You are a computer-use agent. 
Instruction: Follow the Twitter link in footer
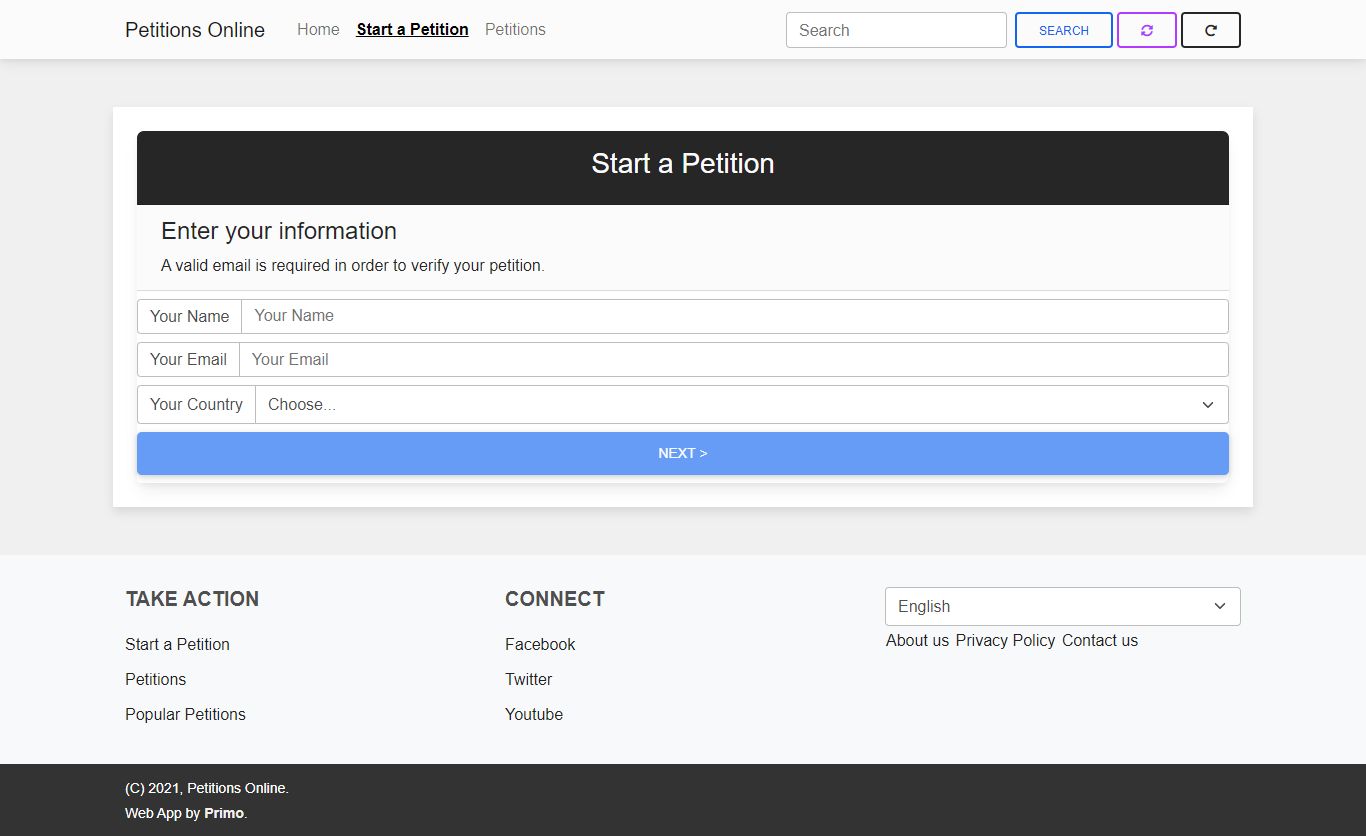(x=528, y=680)
